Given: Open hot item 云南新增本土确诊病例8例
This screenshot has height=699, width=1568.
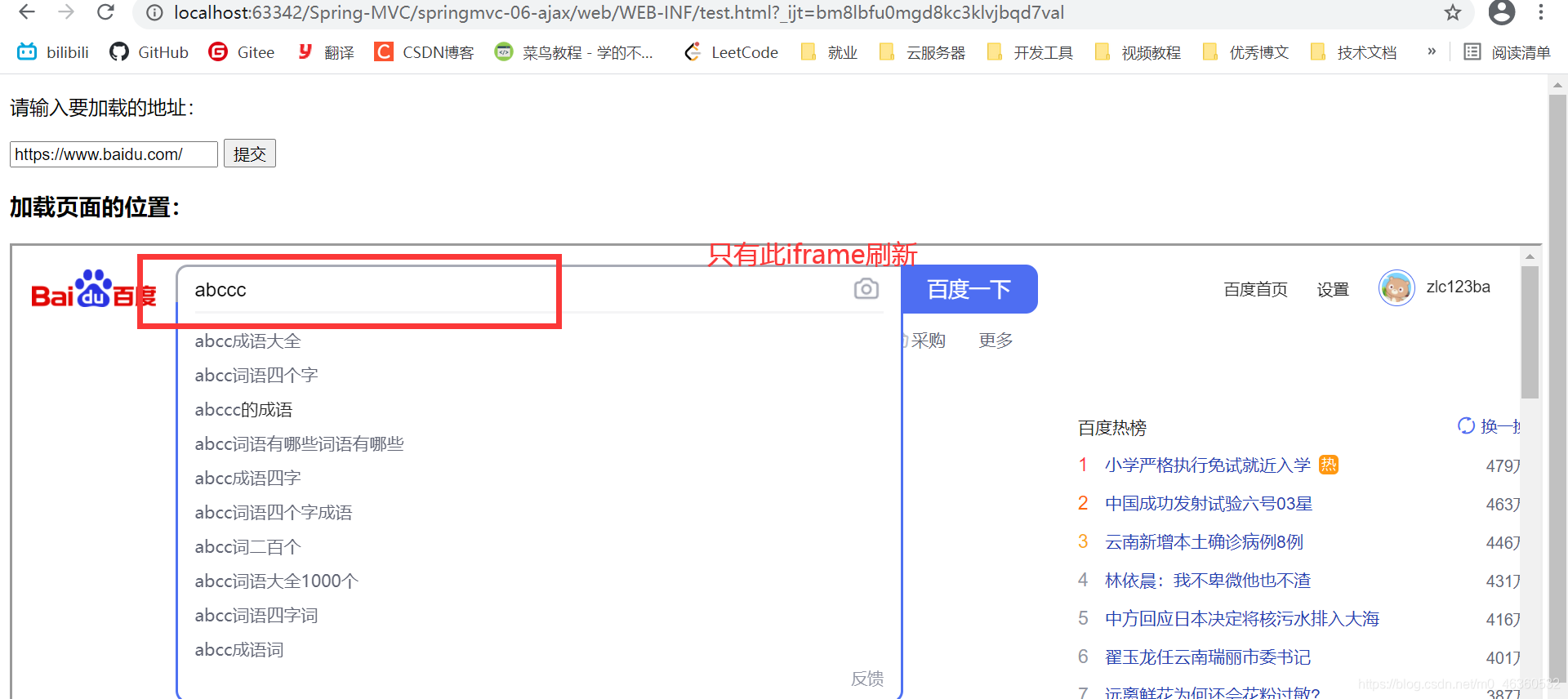Looking at the screenshot, I should pyautogui.click(x=1204, y=542).
